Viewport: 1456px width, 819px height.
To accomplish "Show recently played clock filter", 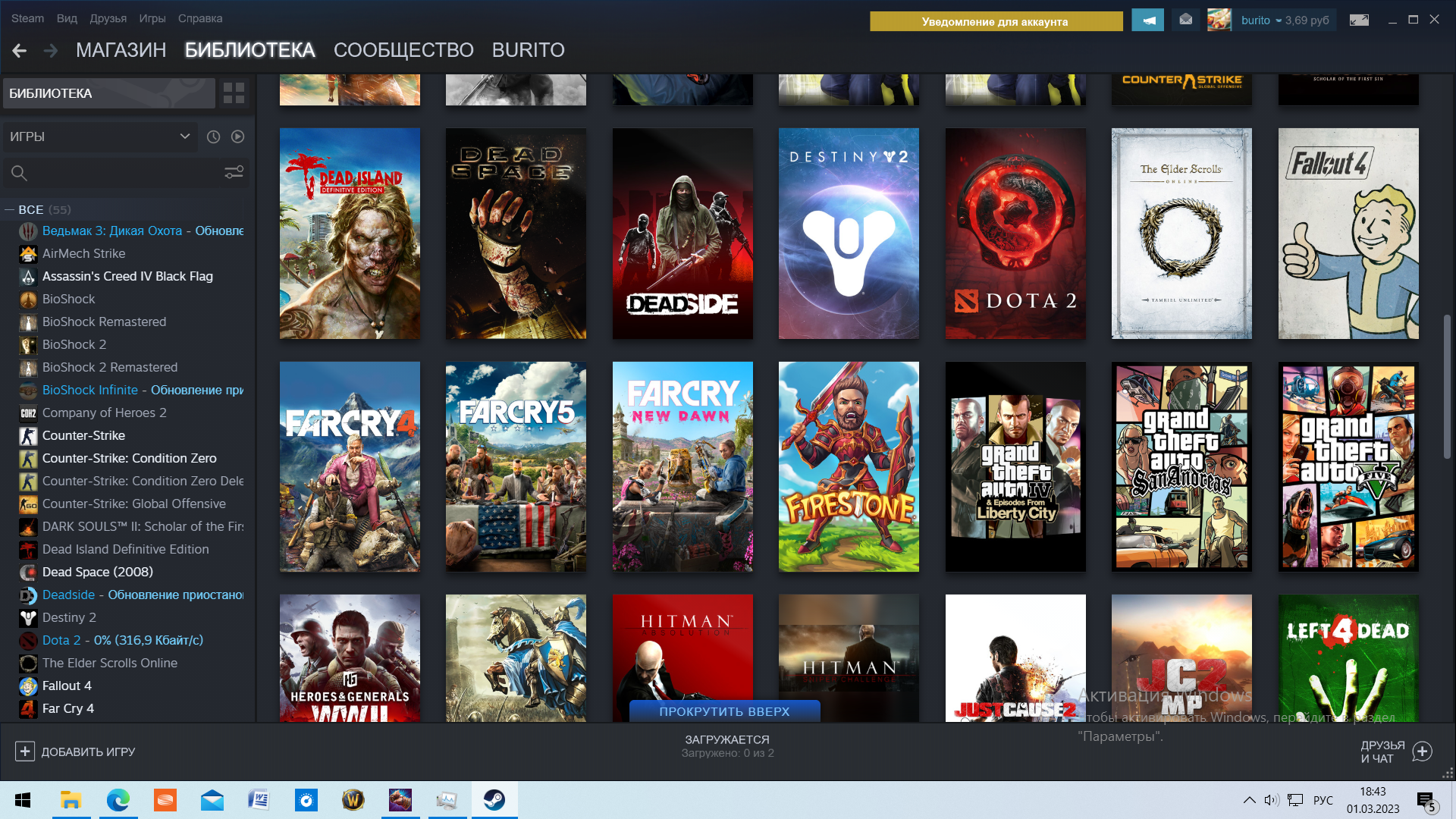I will [214, 136].
